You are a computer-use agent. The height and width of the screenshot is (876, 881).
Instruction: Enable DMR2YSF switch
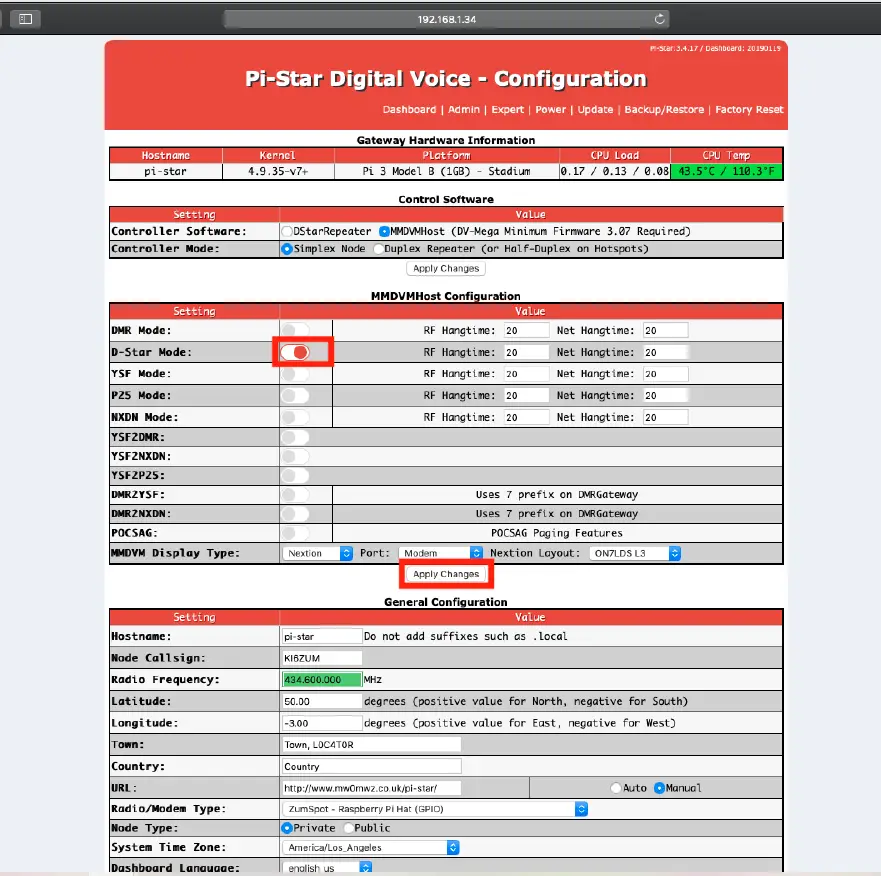pos(295,494)
